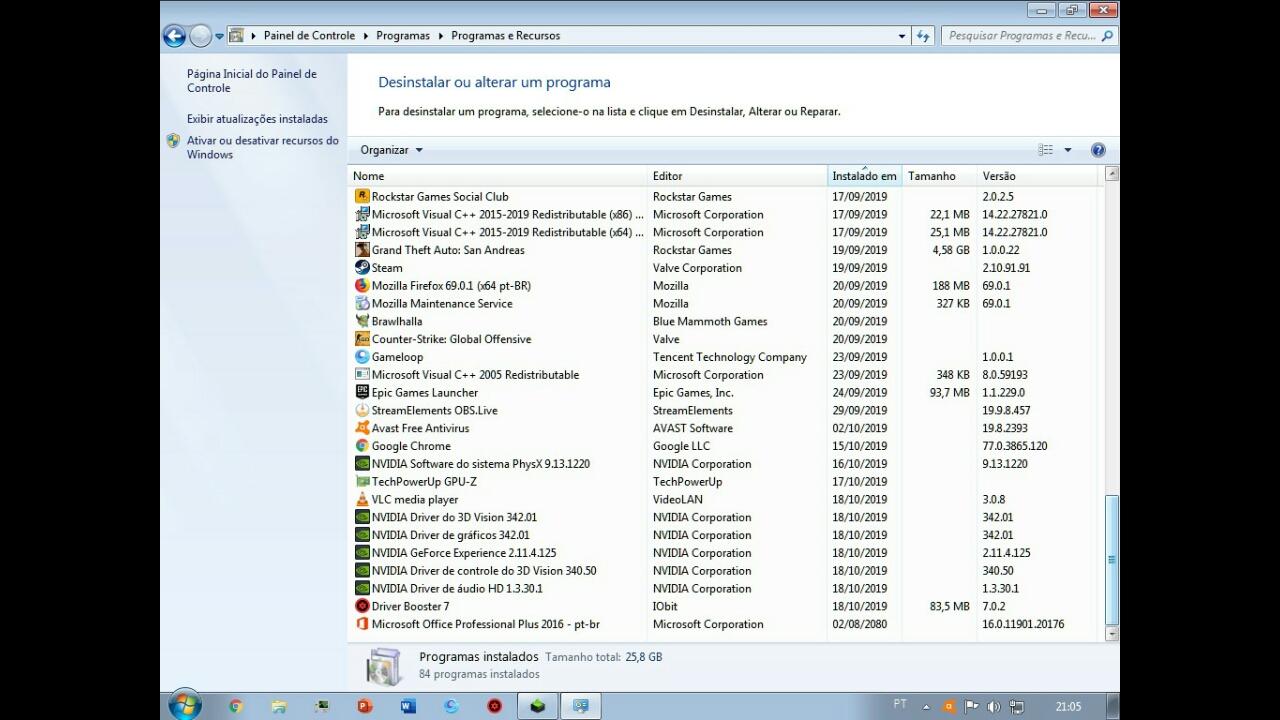Open the Help button in the toolbar
Image resolution: width=1280 pixels, height=720 pixels.
click(1098, 150)
